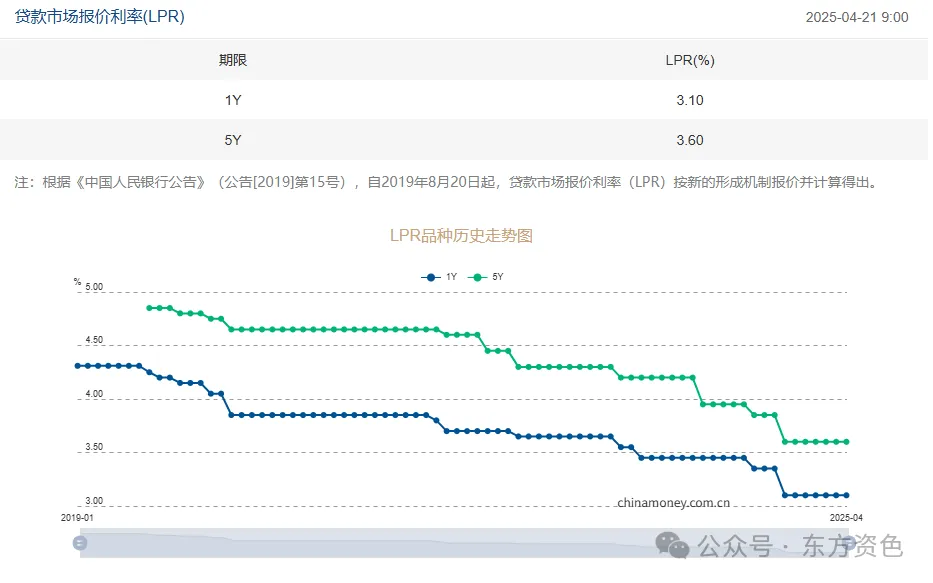Click the footnote starting with 注：根据
This screenshot has width=933, height=583.
click(x=447, y=182)
